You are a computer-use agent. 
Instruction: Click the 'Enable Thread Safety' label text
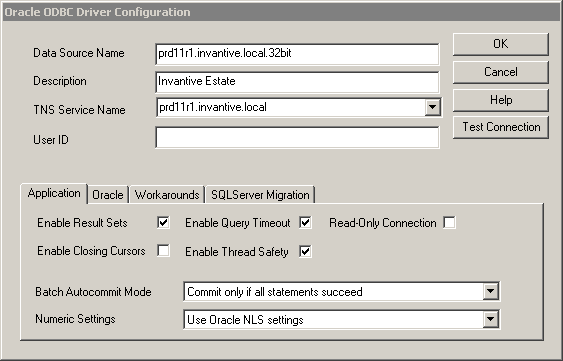pos(237,252)
